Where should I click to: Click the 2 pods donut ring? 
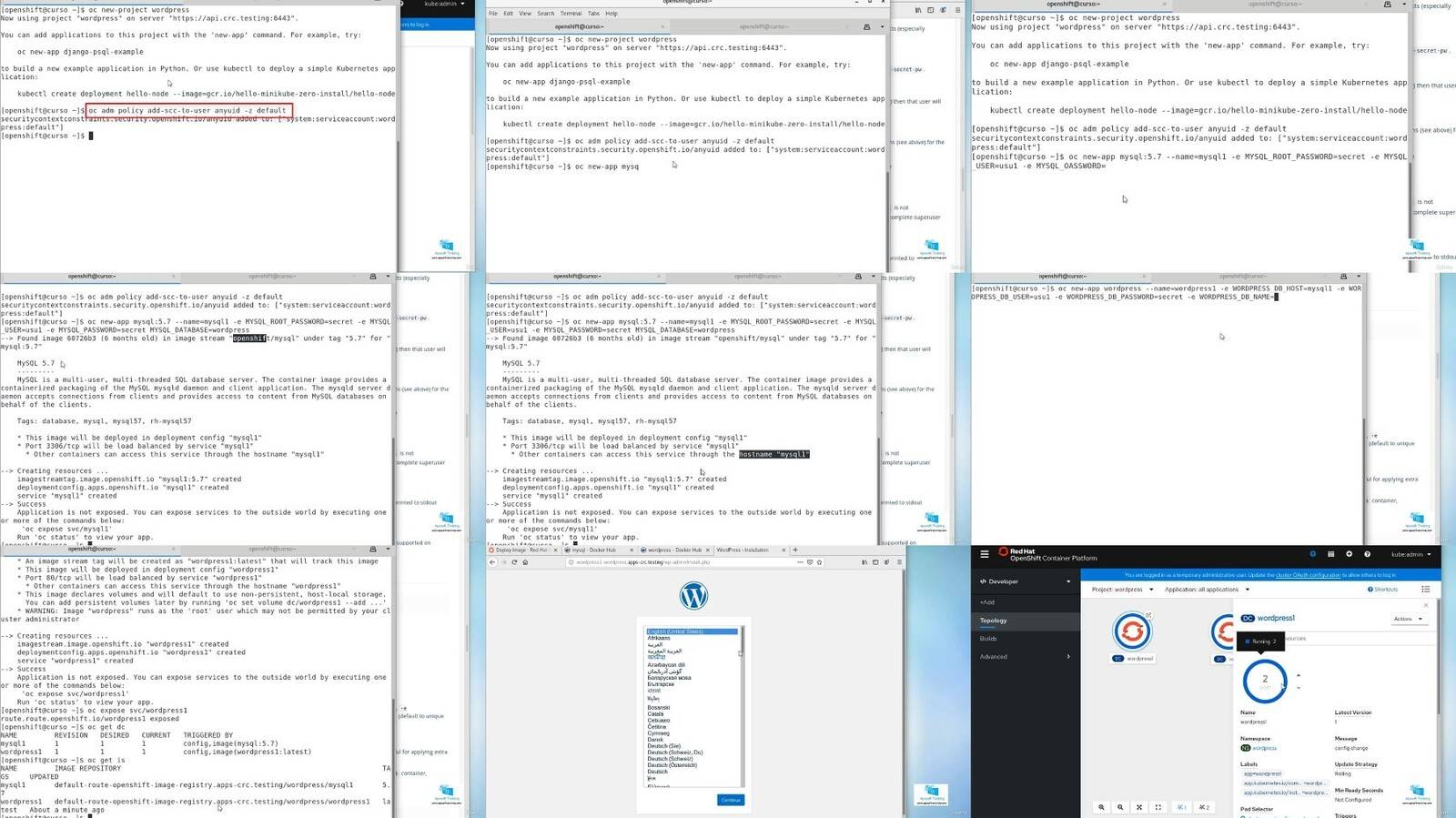click(x=1265, y=681)
